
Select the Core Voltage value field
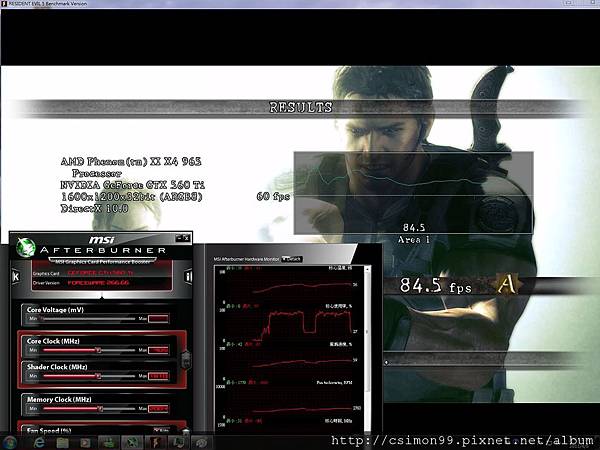[x=158, y=319]
